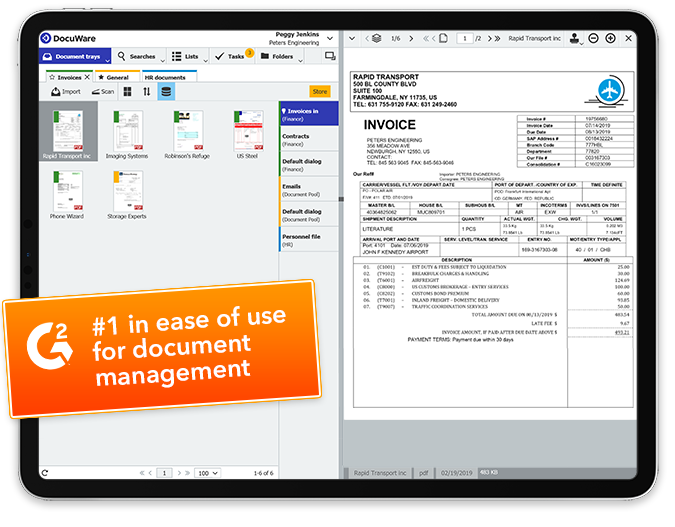Select the General tray tab
675x527 pixels.
point(118,77)
